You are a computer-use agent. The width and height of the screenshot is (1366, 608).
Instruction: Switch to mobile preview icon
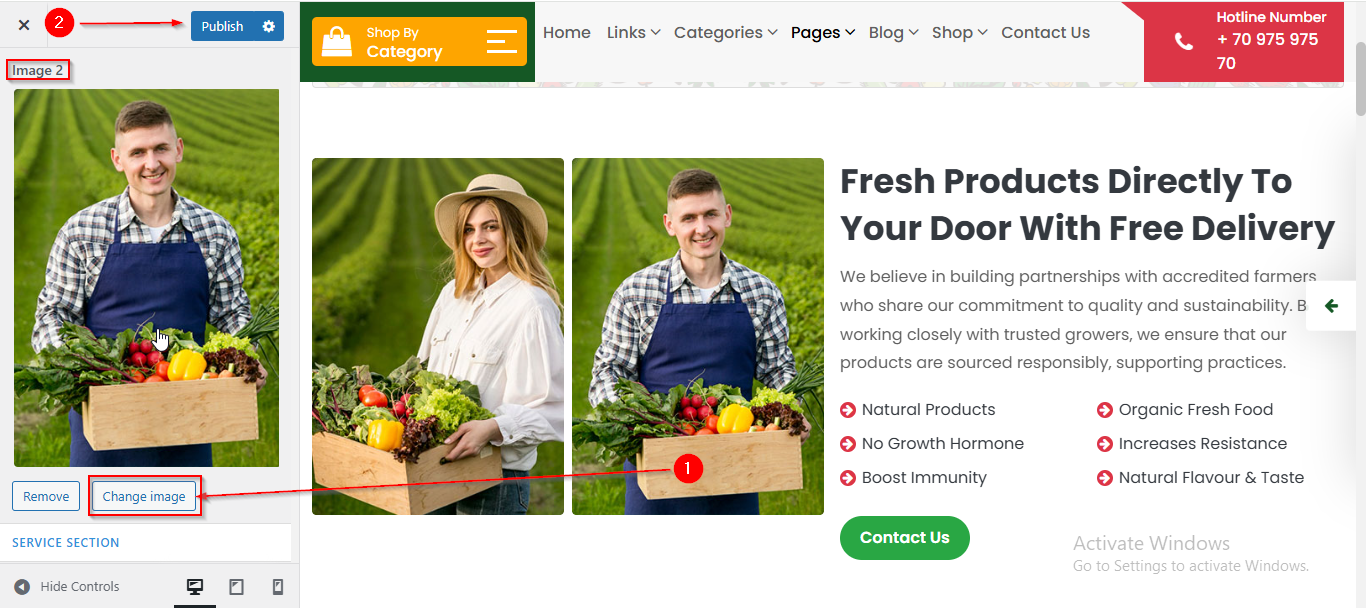click(278, 587)
